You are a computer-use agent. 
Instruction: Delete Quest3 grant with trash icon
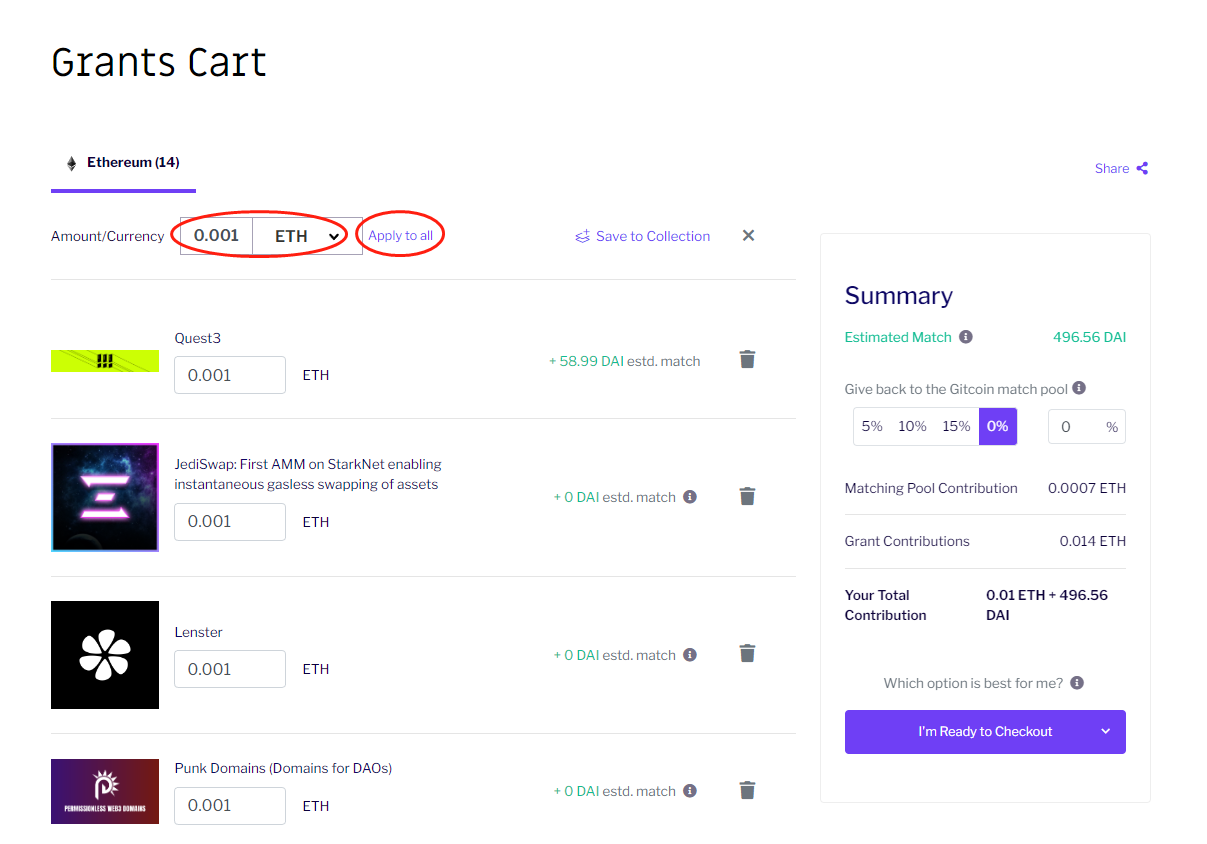pos(747,360)
